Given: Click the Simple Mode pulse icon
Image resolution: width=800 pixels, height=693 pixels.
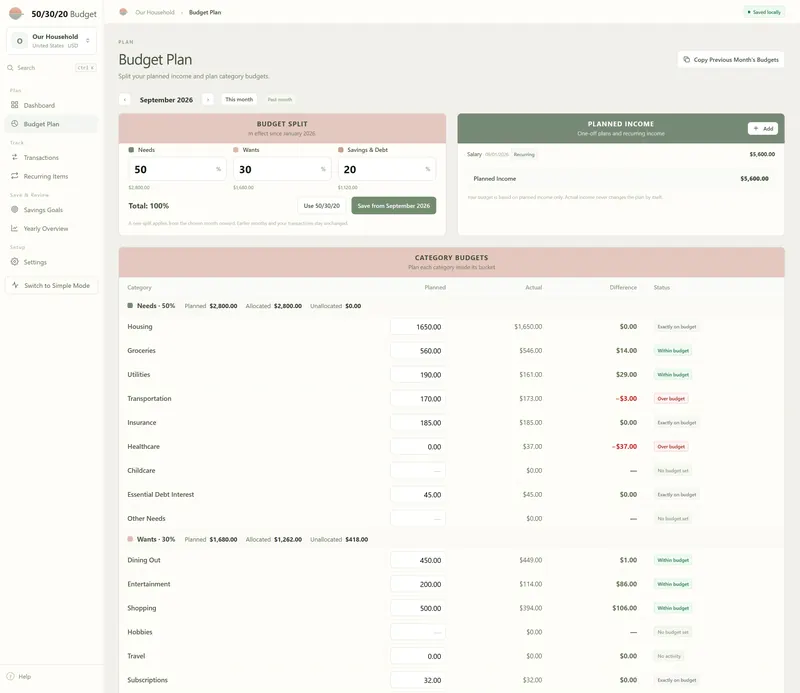Looking at the screenshot, I should click(15, 285).
